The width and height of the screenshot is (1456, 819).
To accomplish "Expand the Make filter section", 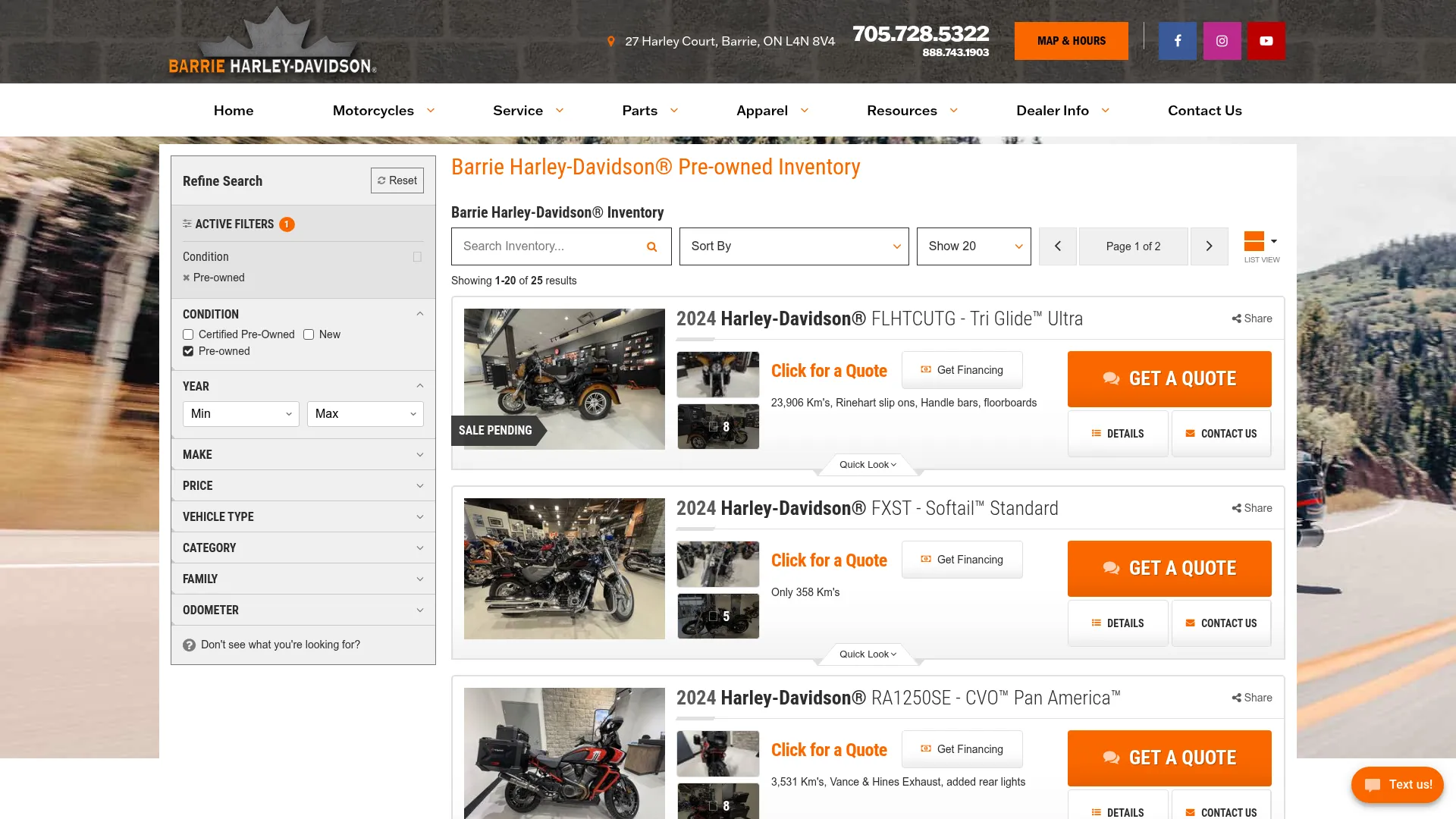I will [303, 454].
